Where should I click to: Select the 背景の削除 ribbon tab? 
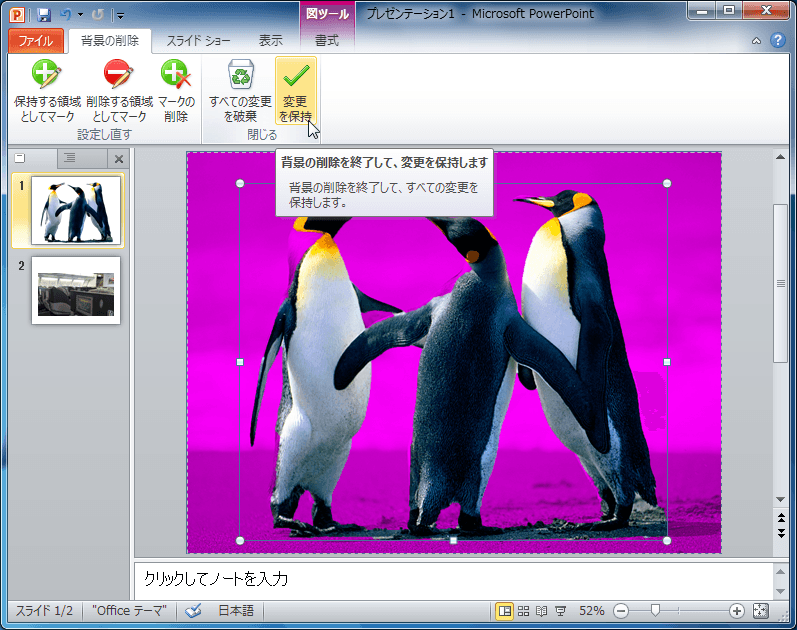[x=110, y=41]
